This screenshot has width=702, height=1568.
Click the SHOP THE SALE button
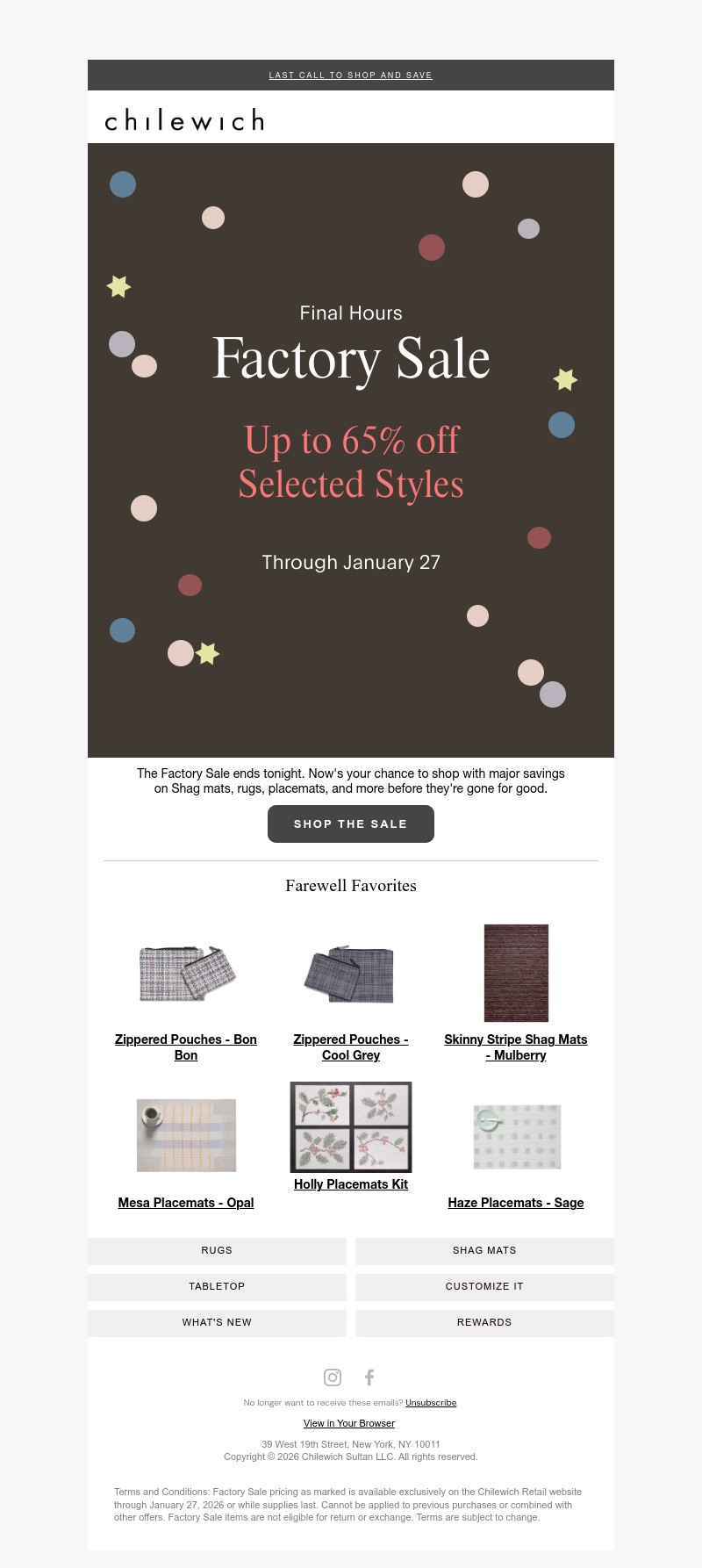[350, 824]
